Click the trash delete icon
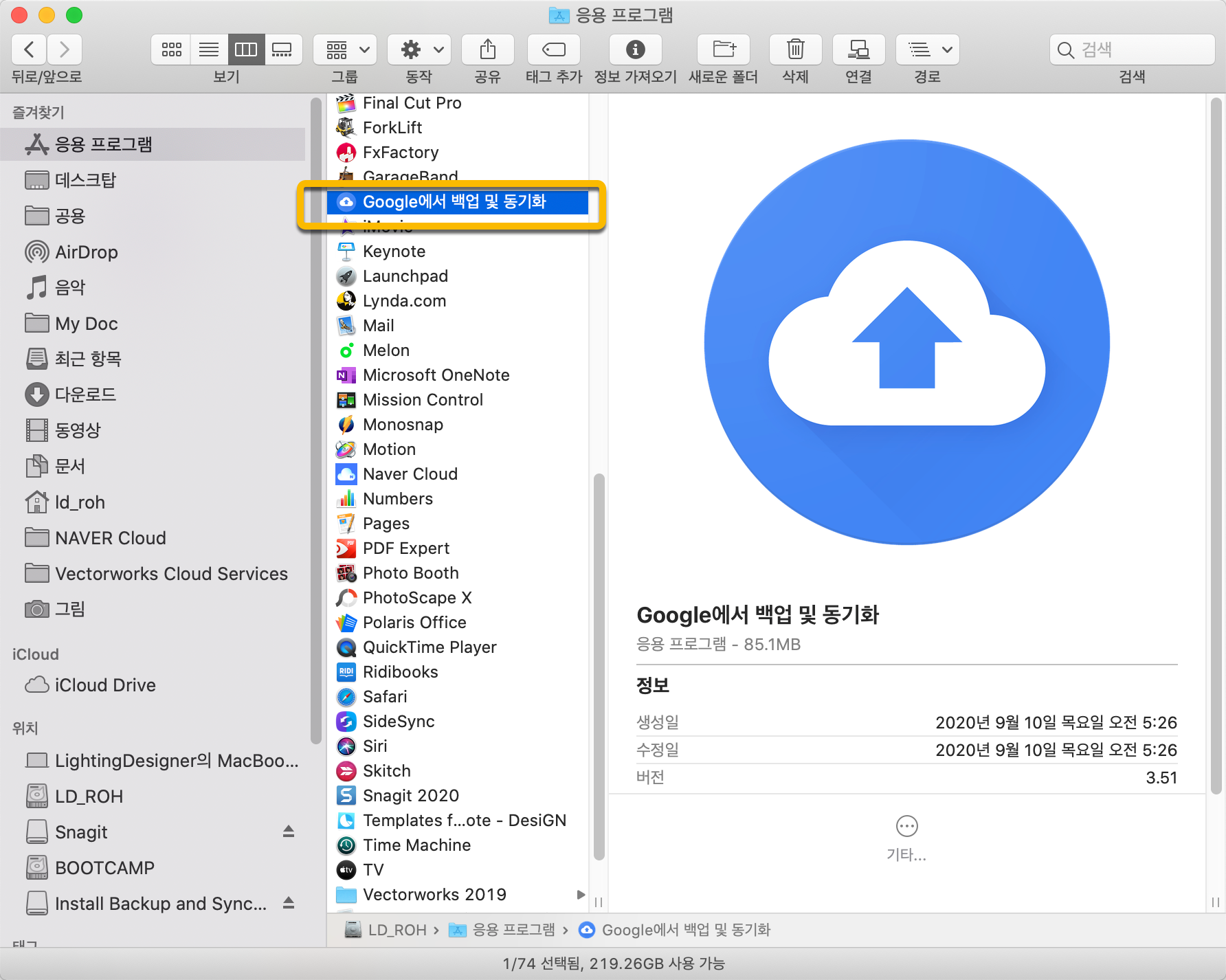Screen dimensions: 1226x980 click(796, 49)
